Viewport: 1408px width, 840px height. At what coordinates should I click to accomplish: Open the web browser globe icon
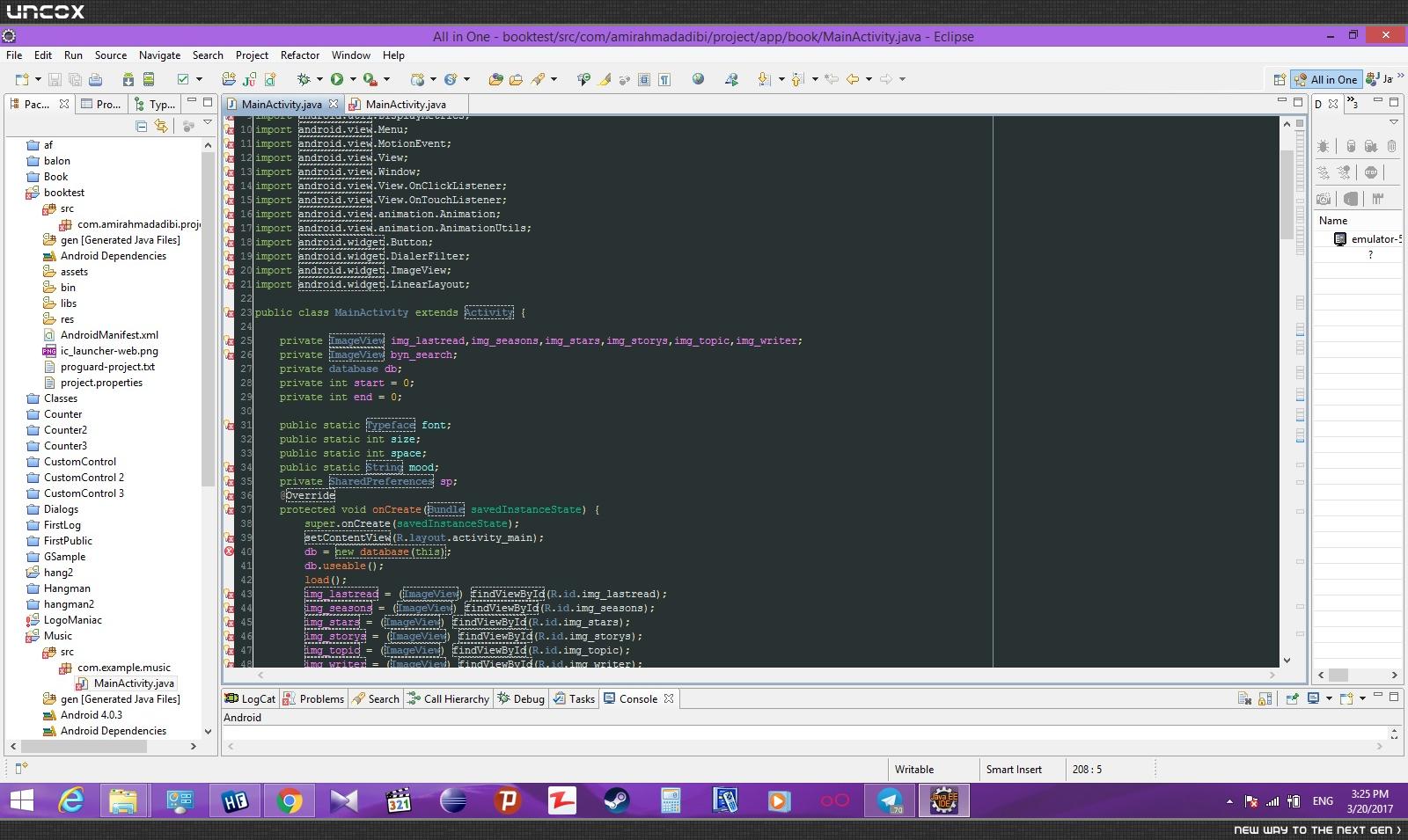point(698,78)
